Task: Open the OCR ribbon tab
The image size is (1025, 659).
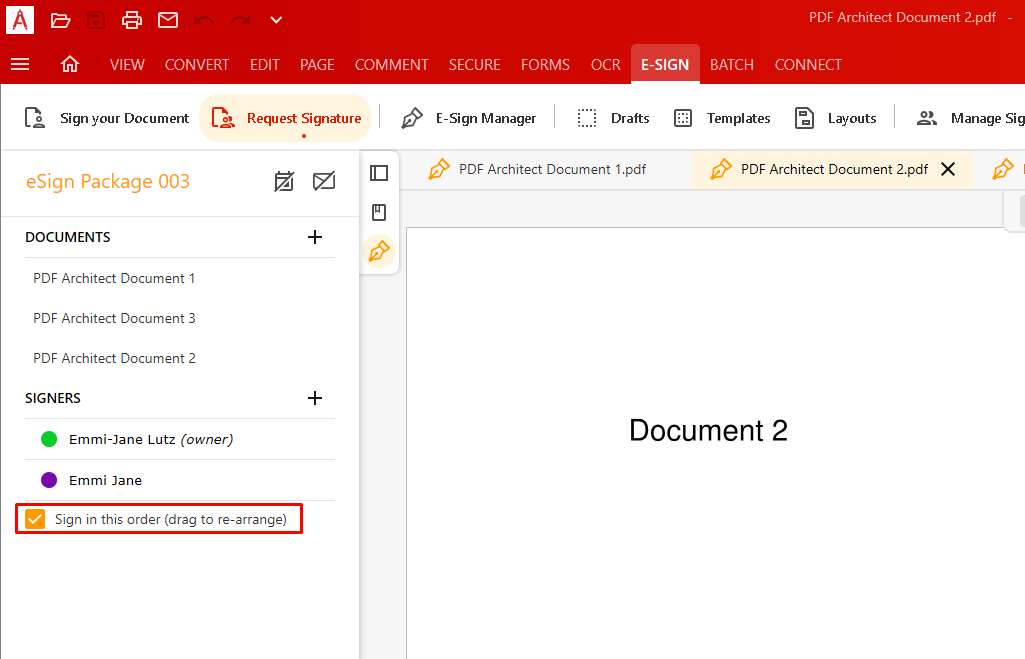Action: [x=606, y=65]
